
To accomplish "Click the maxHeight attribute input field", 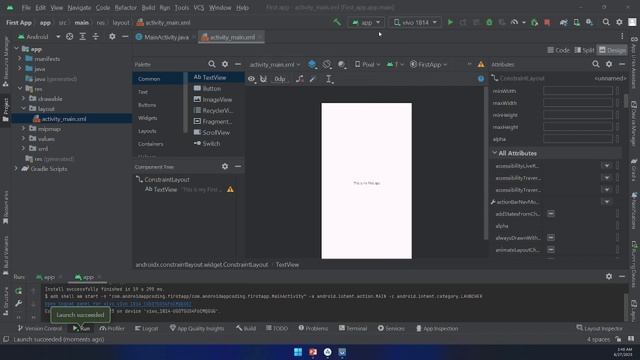I will [x=578, y=127].
